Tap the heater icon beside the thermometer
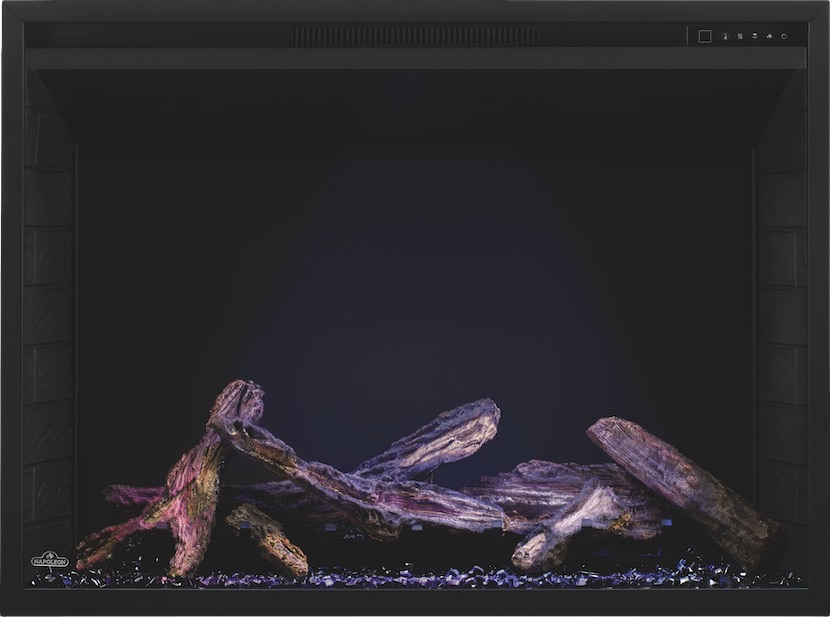The image size is (830, 617). (x=740, y=36)
